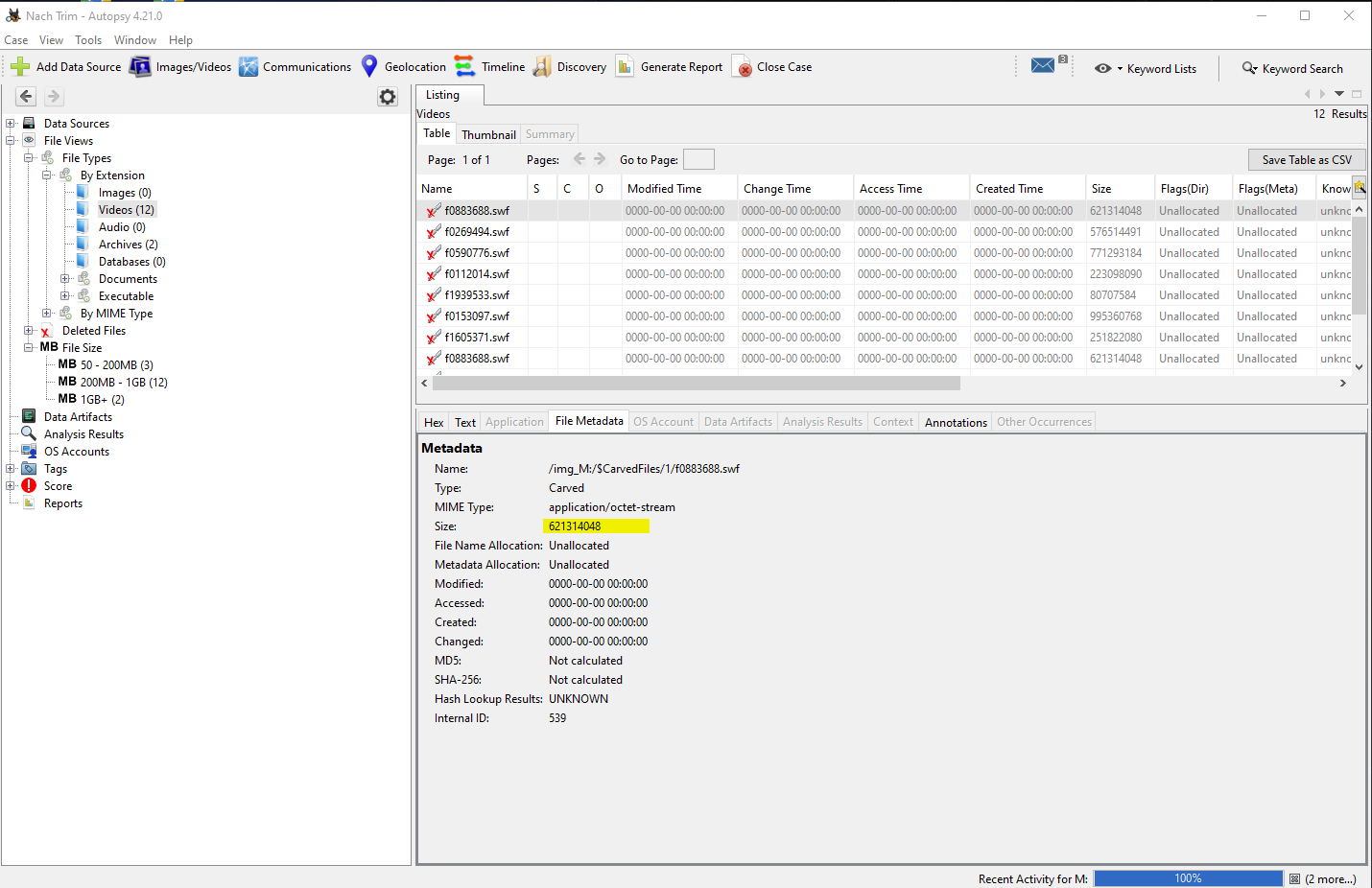Screen dimensions: 1372x888
Task: Expand the Documents node
Action: (x=65, y=278)
